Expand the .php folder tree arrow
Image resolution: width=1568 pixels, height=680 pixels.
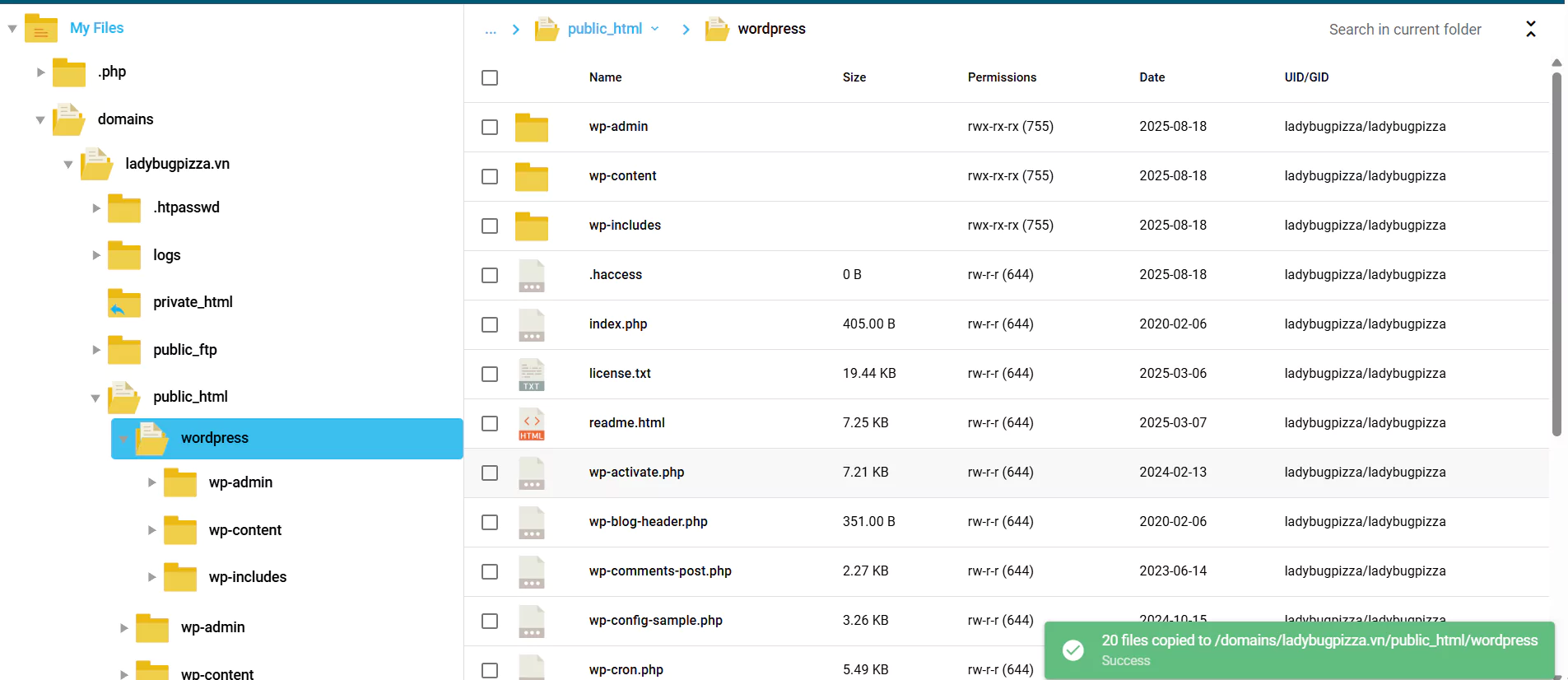40,72
